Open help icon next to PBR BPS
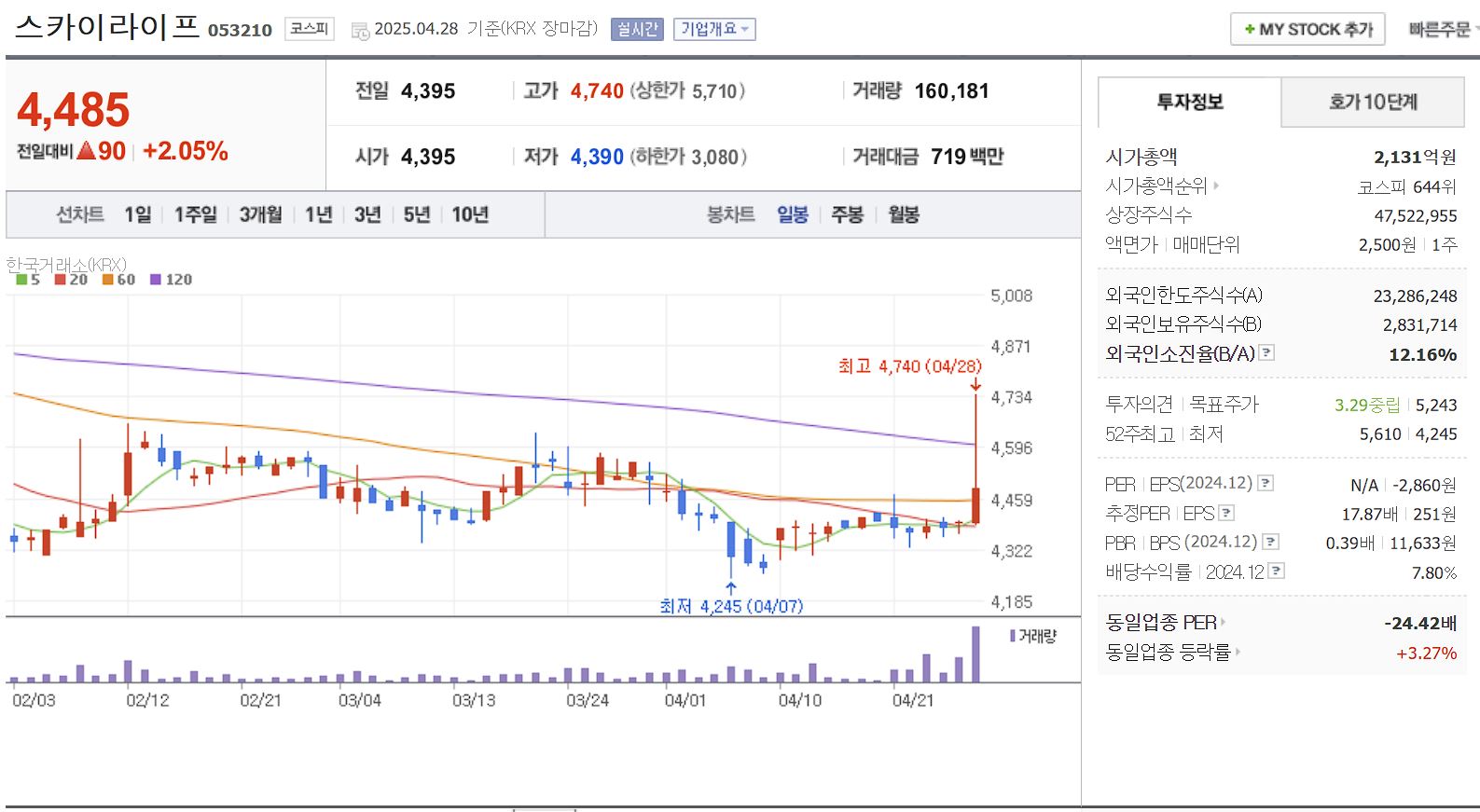This screenshot has height=812, width=1480. [1270, 542]
